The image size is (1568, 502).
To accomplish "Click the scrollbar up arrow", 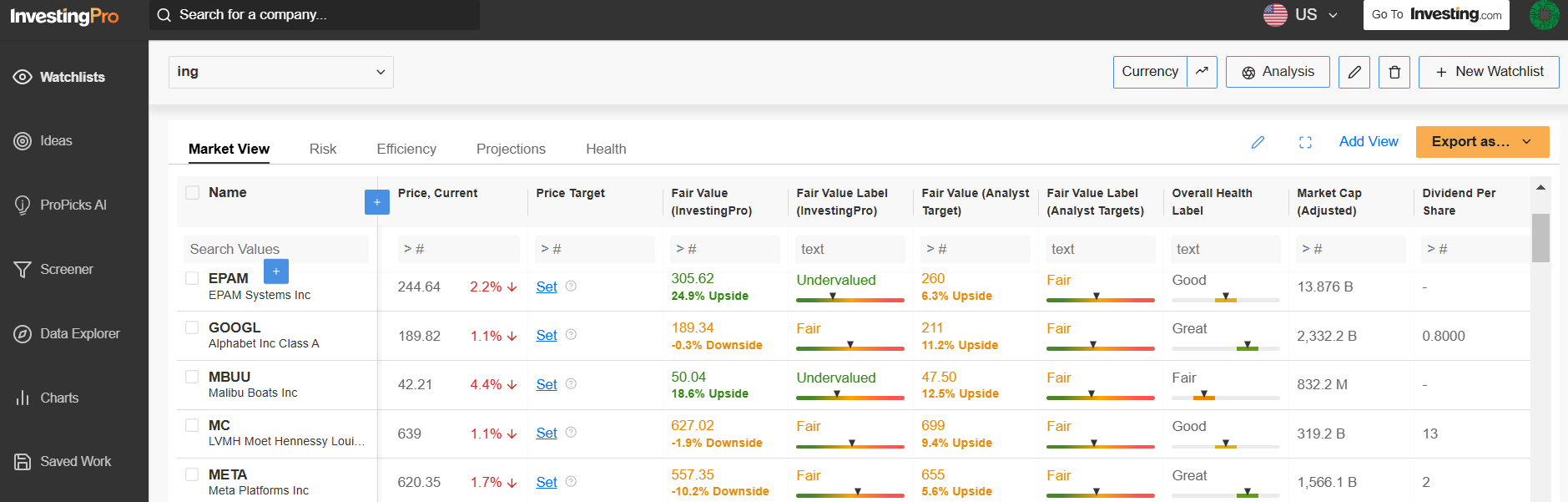I will click(1540, 187).
